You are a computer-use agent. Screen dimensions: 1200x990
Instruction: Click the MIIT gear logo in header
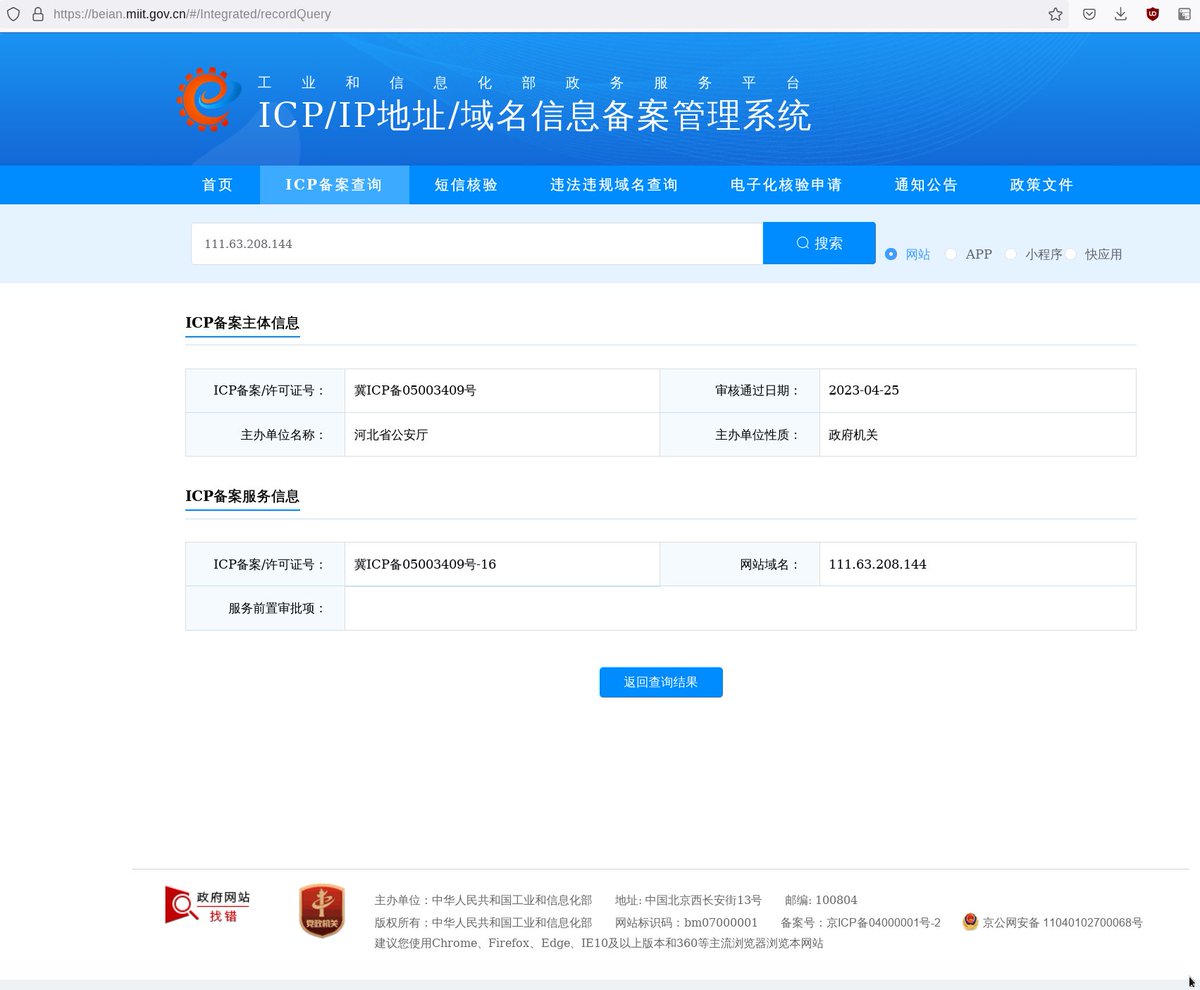click(209, 100)
